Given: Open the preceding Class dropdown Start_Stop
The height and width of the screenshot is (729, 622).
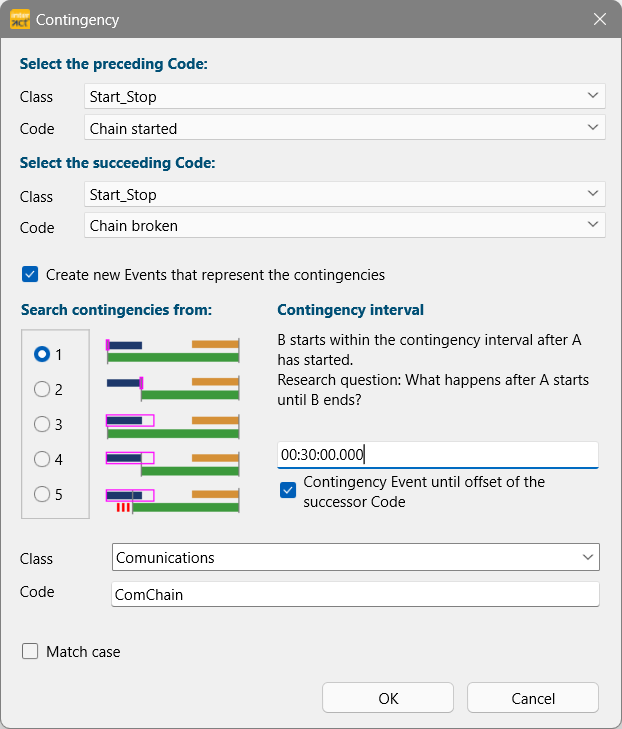Looking at the screenshot, I should (344, 96).
